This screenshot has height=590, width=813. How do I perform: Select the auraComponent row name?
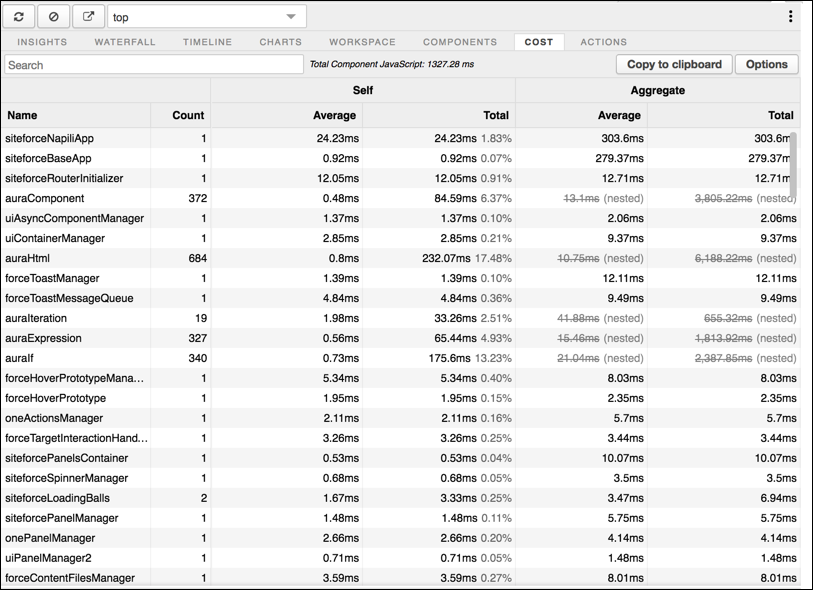pyautogui.click(x=45, y=198)
